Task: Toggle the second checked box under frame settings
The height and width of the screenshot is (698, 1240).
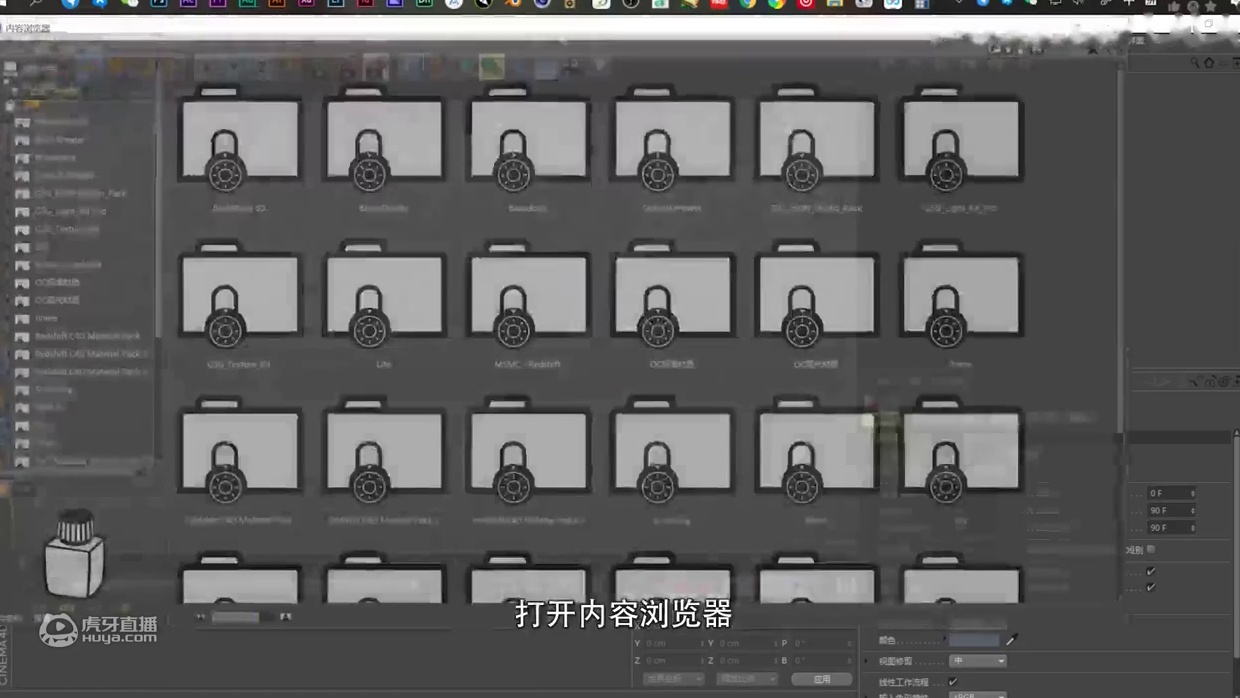Action: pos(1151,587)
